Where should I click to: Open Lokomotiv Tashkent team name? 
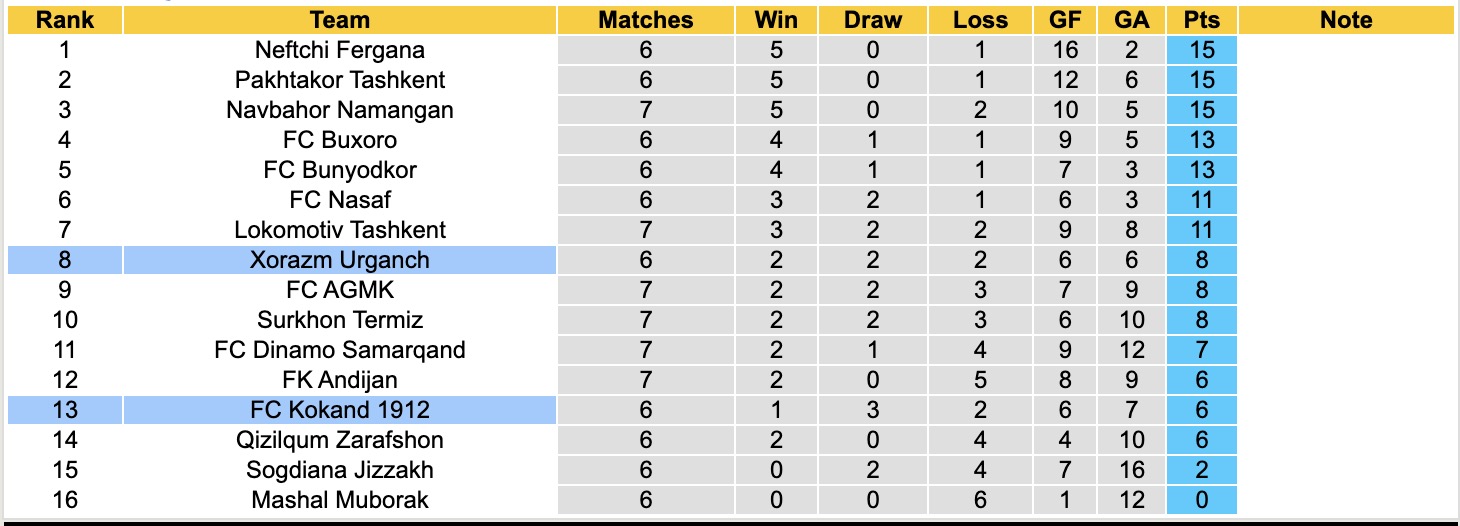pyautogui.click(x=340, y=230)
